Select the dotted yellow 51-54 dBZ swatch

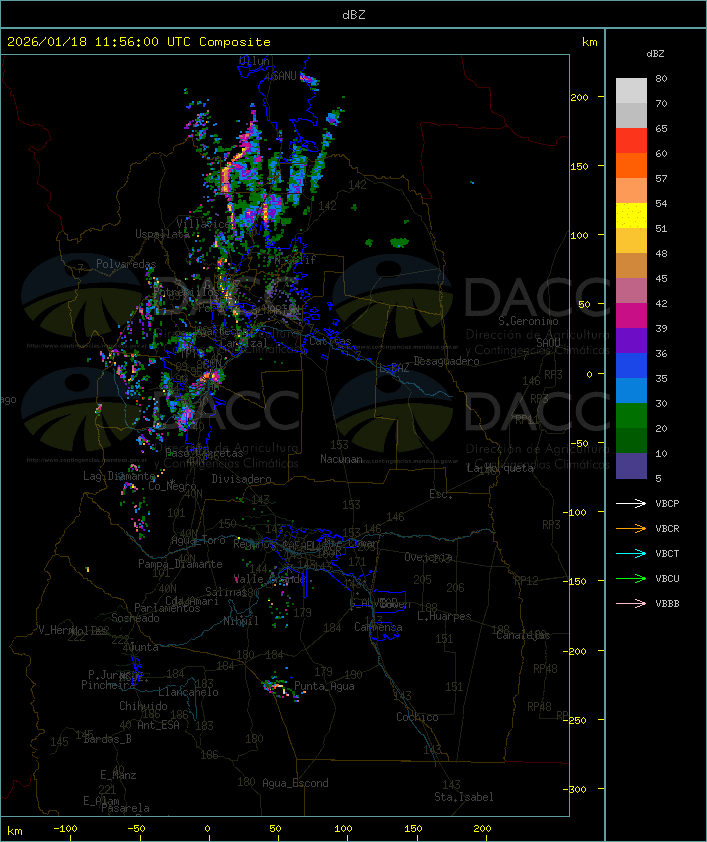631,216
